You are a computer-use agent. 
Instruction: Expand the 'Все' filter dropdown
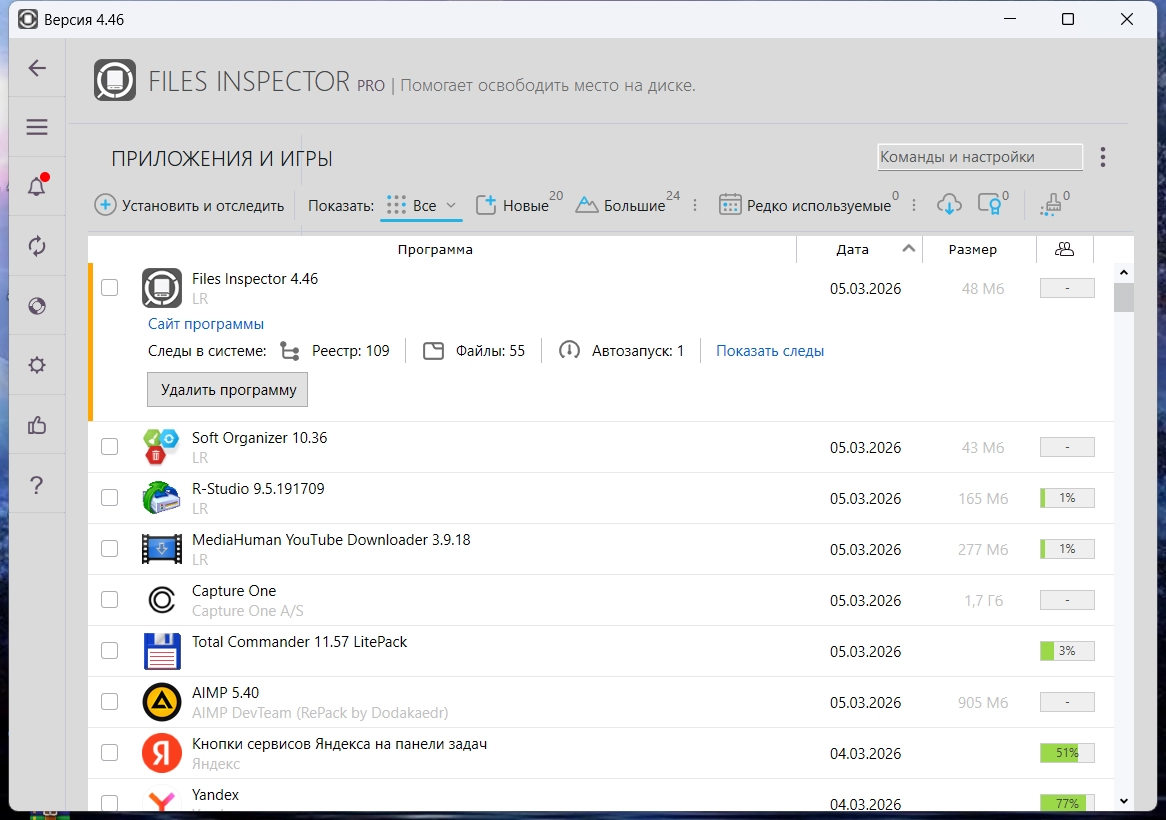421,205
